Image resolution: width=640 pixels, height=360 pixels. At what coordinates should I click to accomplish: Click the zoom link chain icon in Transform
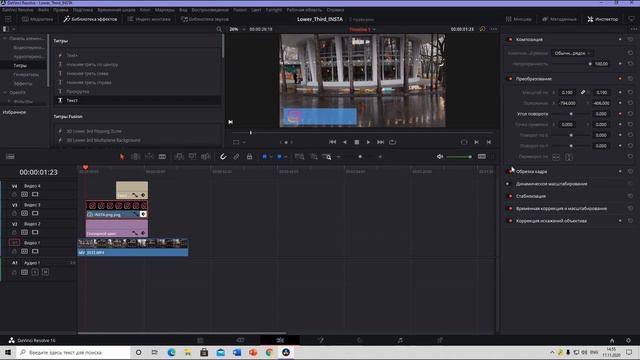[x=583, y=93]
